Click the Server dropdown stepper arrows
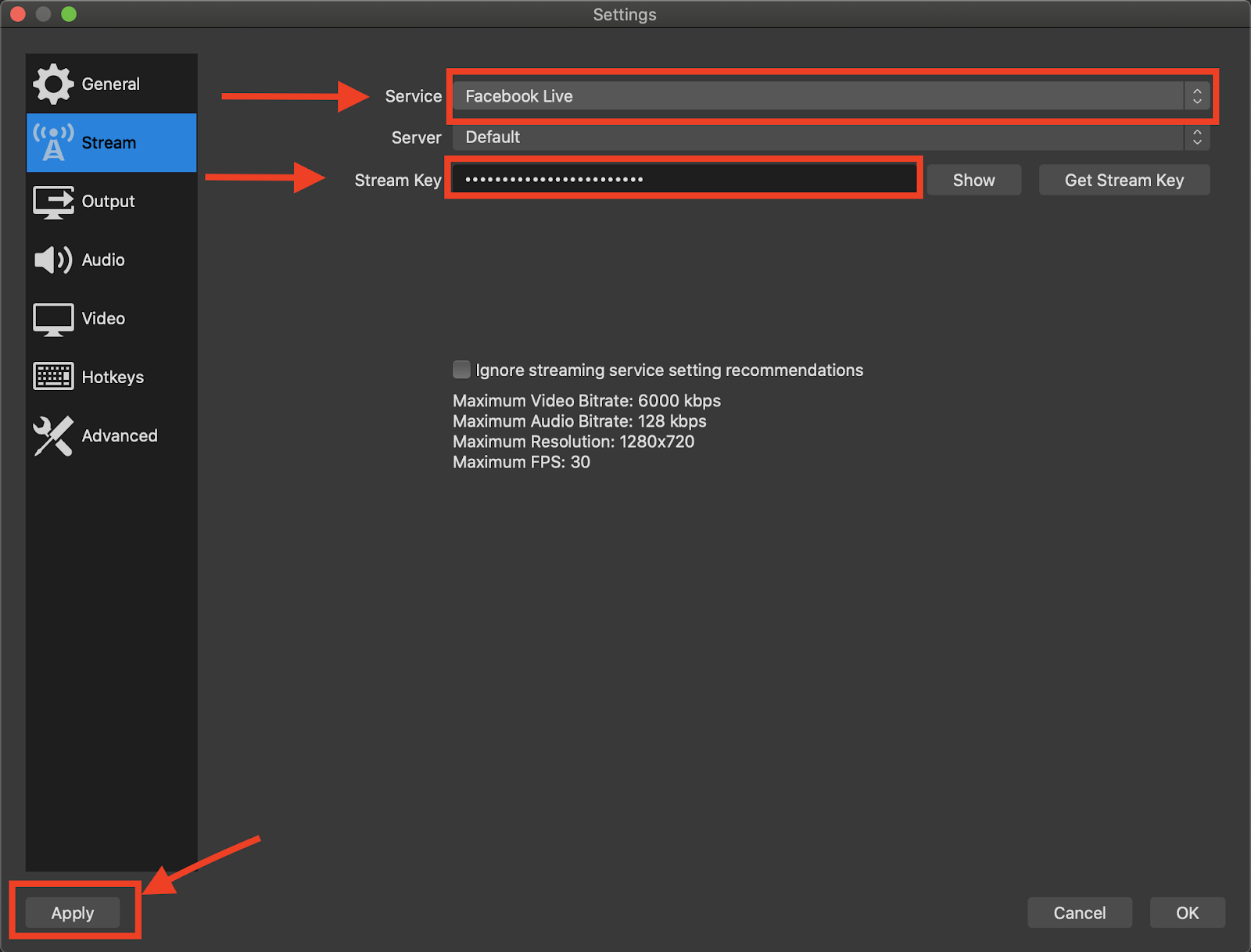Image resolution: width=1251 pixels, height=952 pixels. tap(1197, 138)
